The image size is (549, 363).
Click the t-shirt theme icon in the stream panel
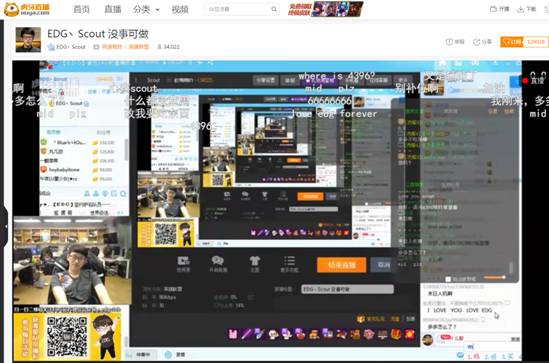coord(255,261)
